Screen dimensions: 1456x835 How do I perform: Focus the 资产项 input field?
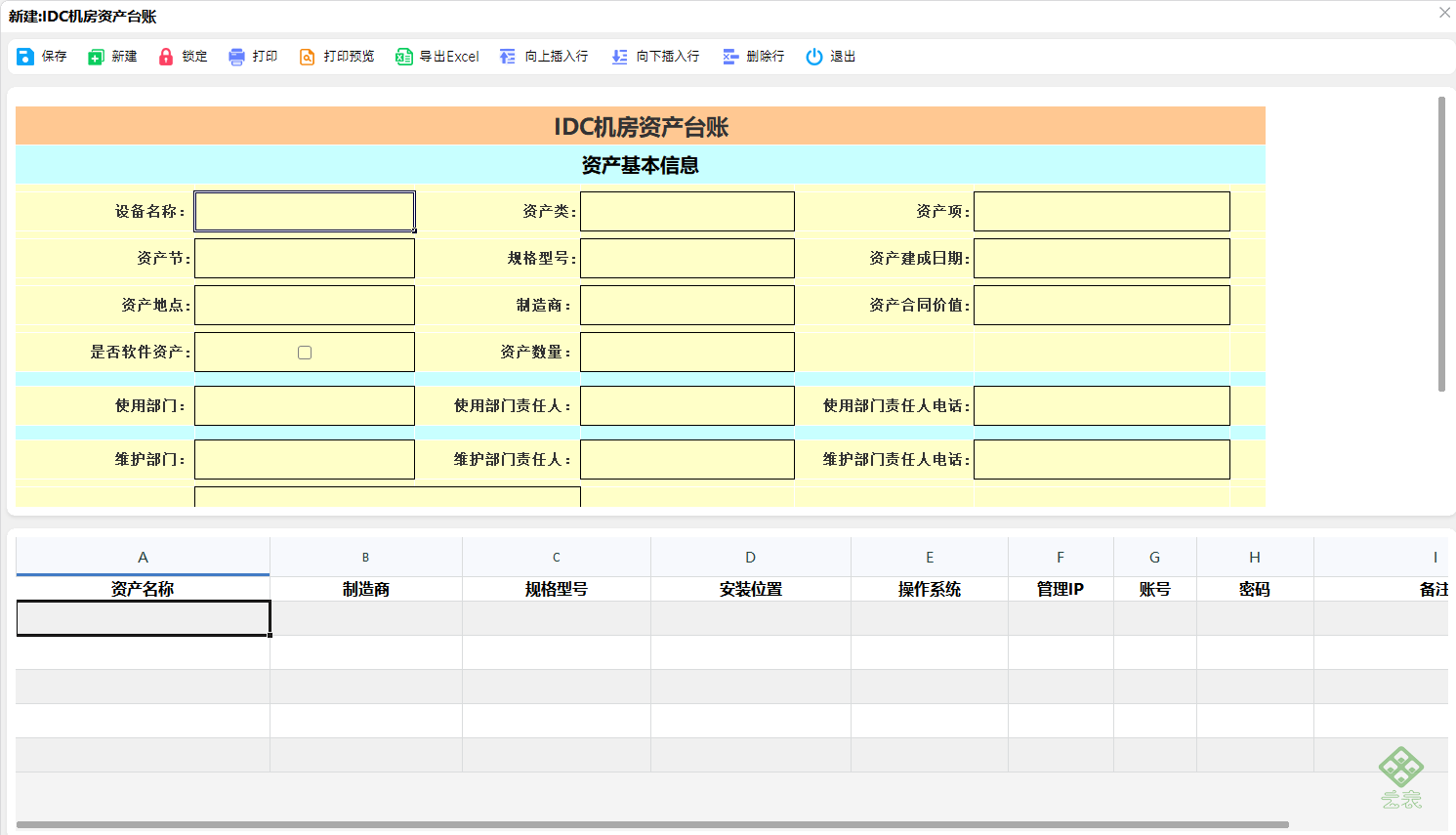[1102, 211]
